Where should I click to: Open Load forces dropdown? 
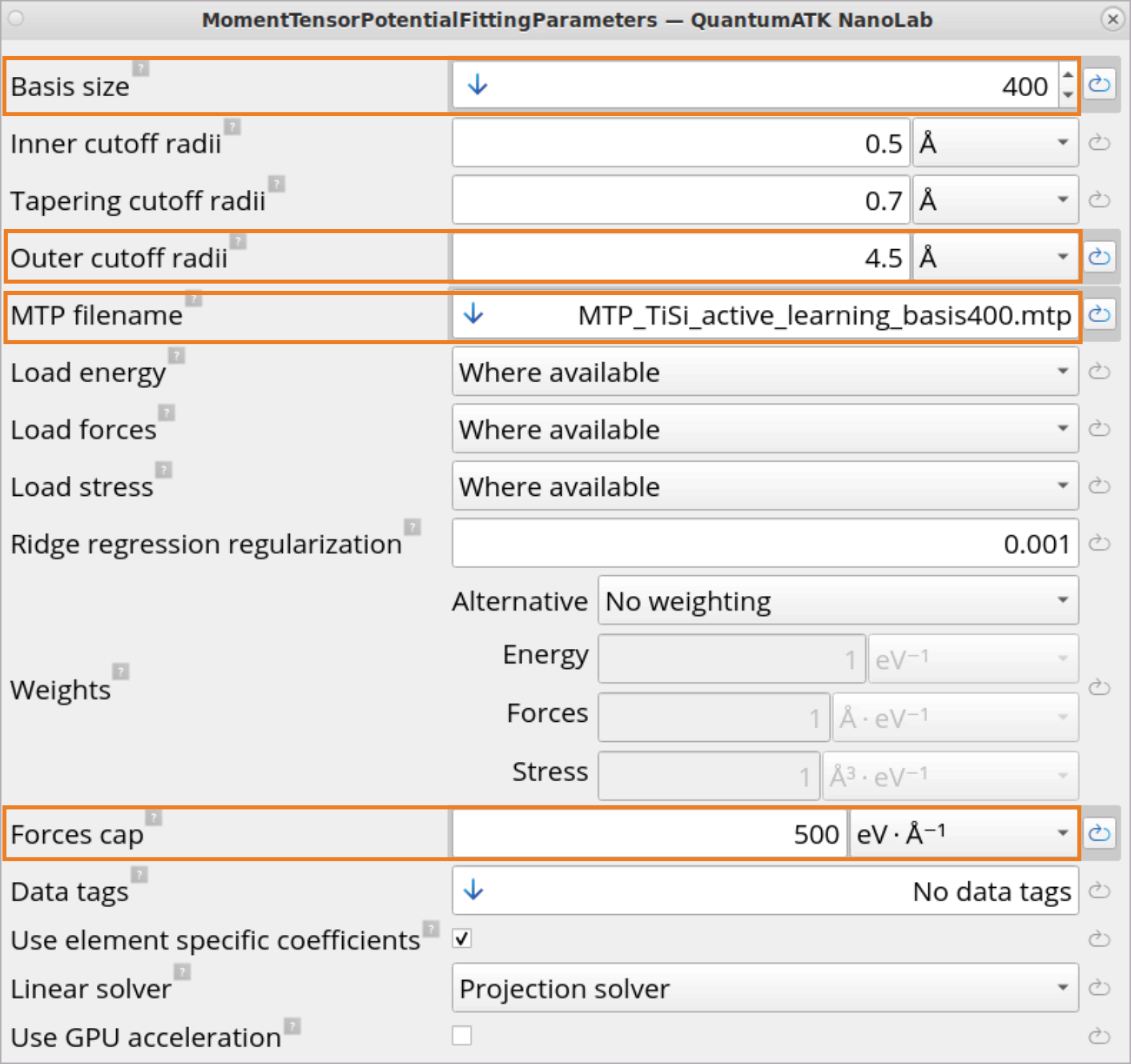tap(765, 429)
